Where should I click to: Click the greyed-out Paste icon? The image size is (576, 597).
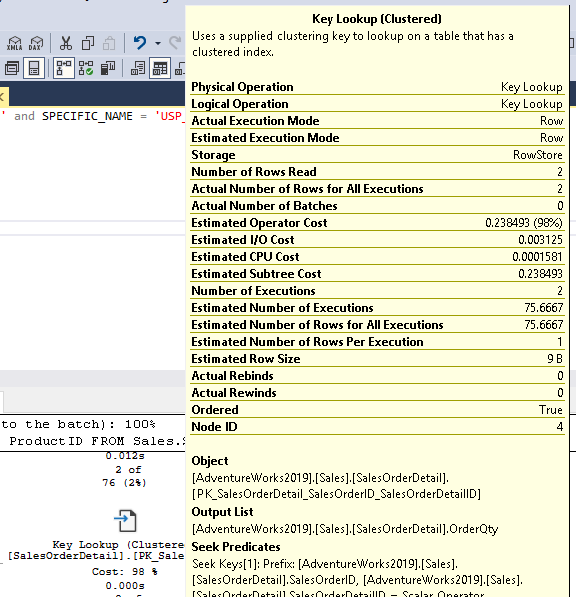pos(109,43)
